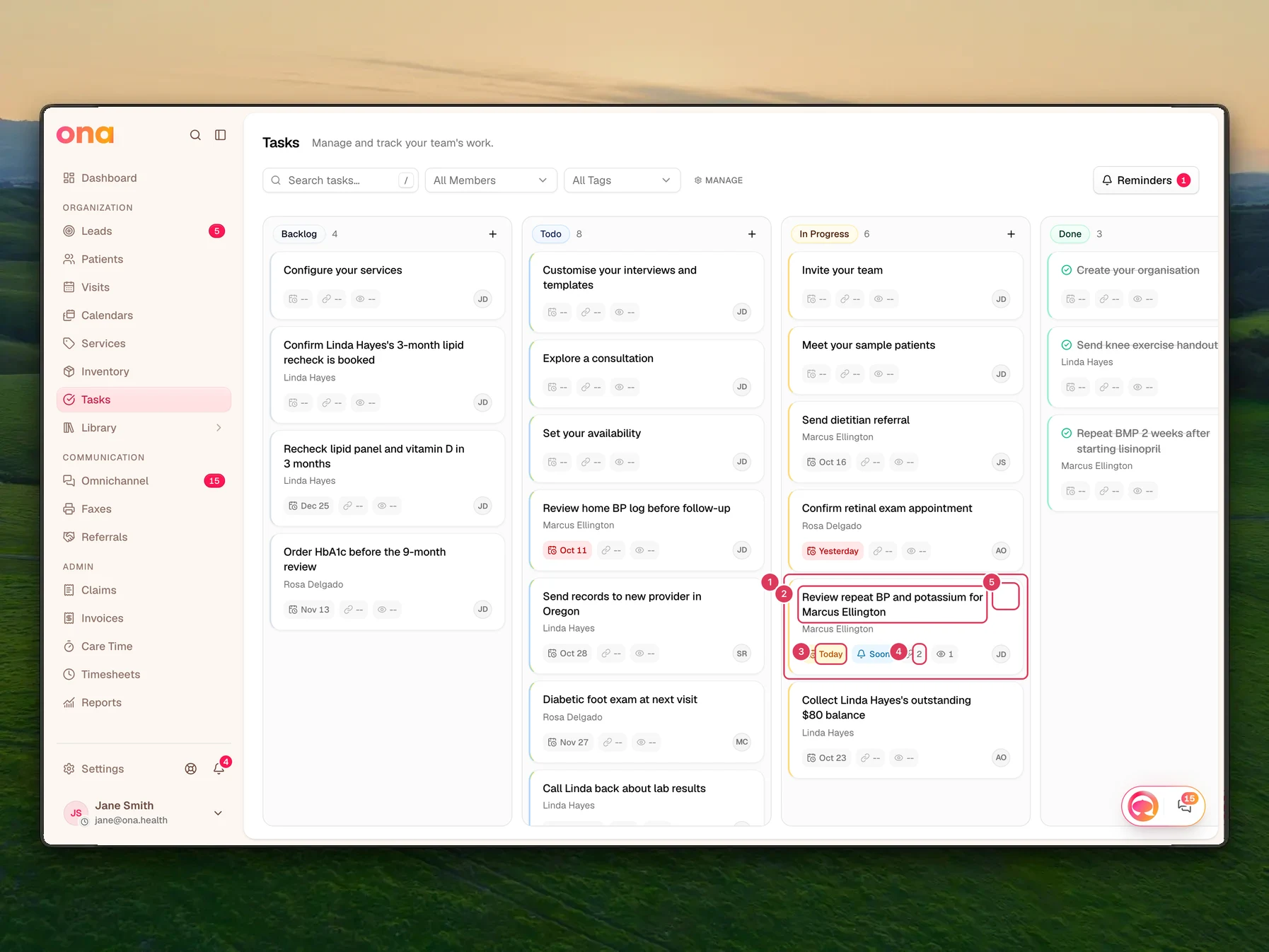
Task: Open notifications bell with badge 4
Action: click(219, 768)
